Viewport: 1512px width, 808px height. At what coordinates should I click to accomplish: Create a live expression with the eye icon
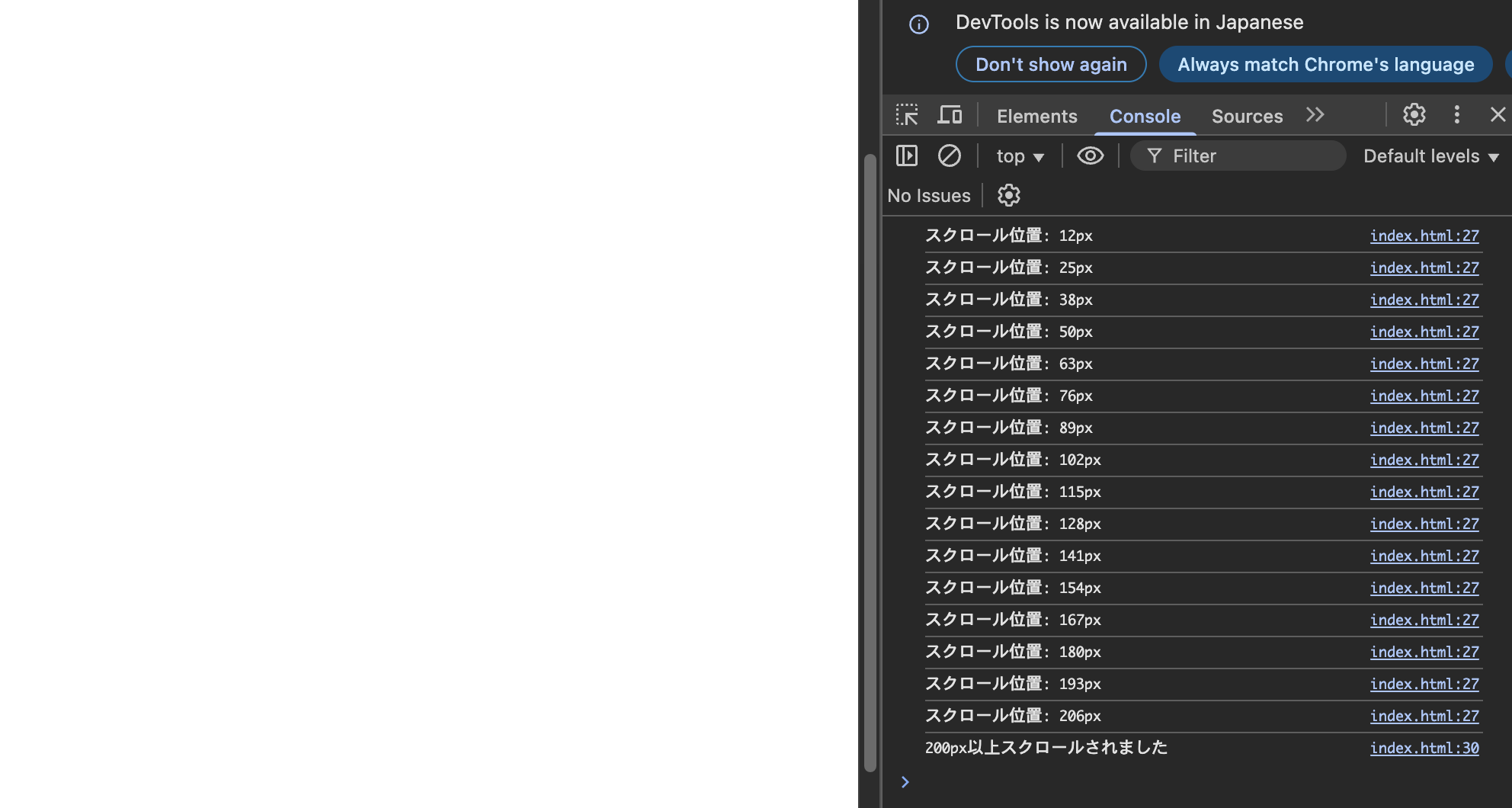click(1091, 156)
